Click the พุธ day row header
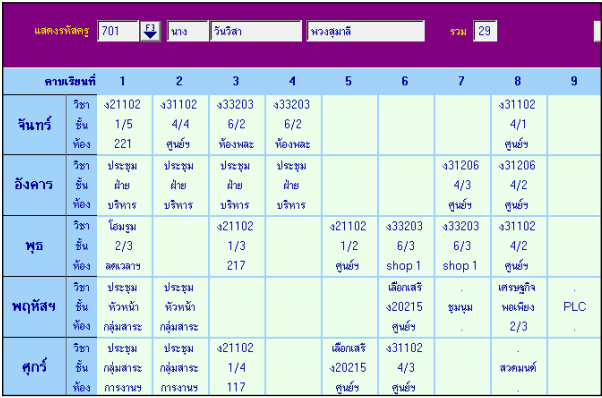The image size is (602, 398). (x=35, y=246)
